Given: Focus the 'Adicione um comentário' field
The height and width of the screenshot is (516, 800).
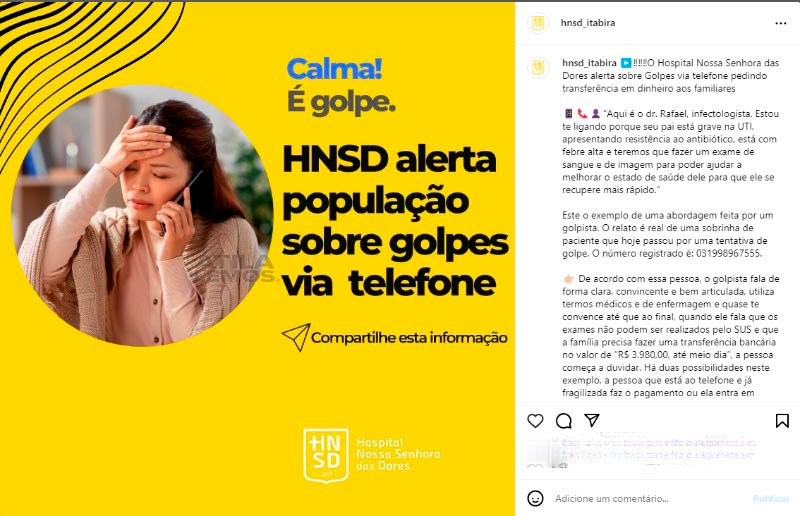Looking at the screenshot, I should pyautogui.click(x=611, y=499).
